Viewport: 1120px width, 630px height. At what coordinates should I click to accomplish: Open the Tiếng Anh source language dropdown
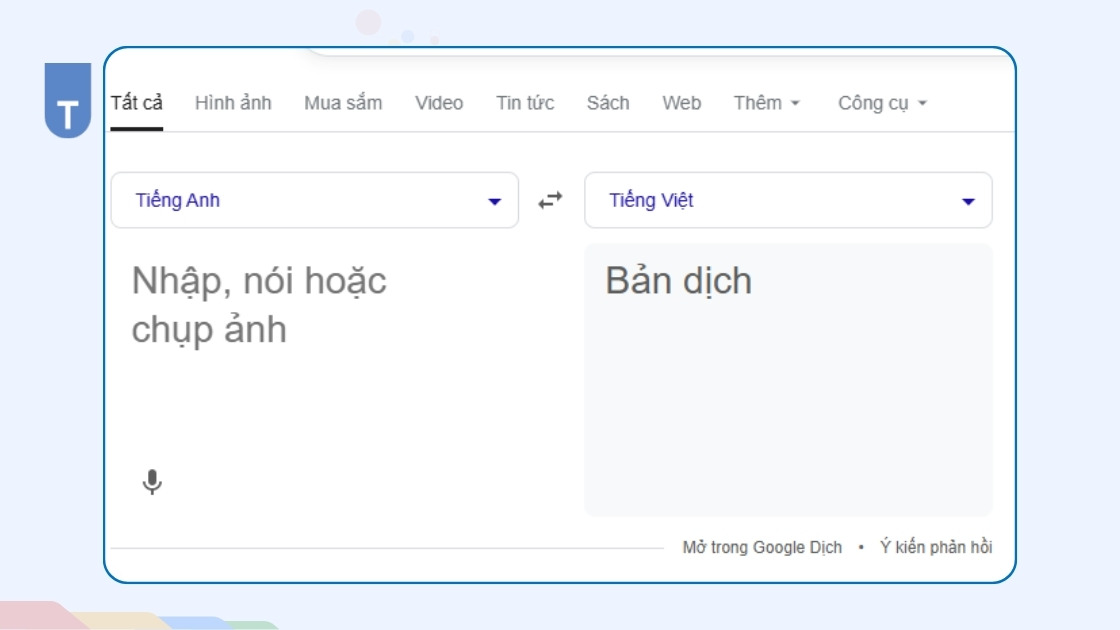tap(314, 200)
